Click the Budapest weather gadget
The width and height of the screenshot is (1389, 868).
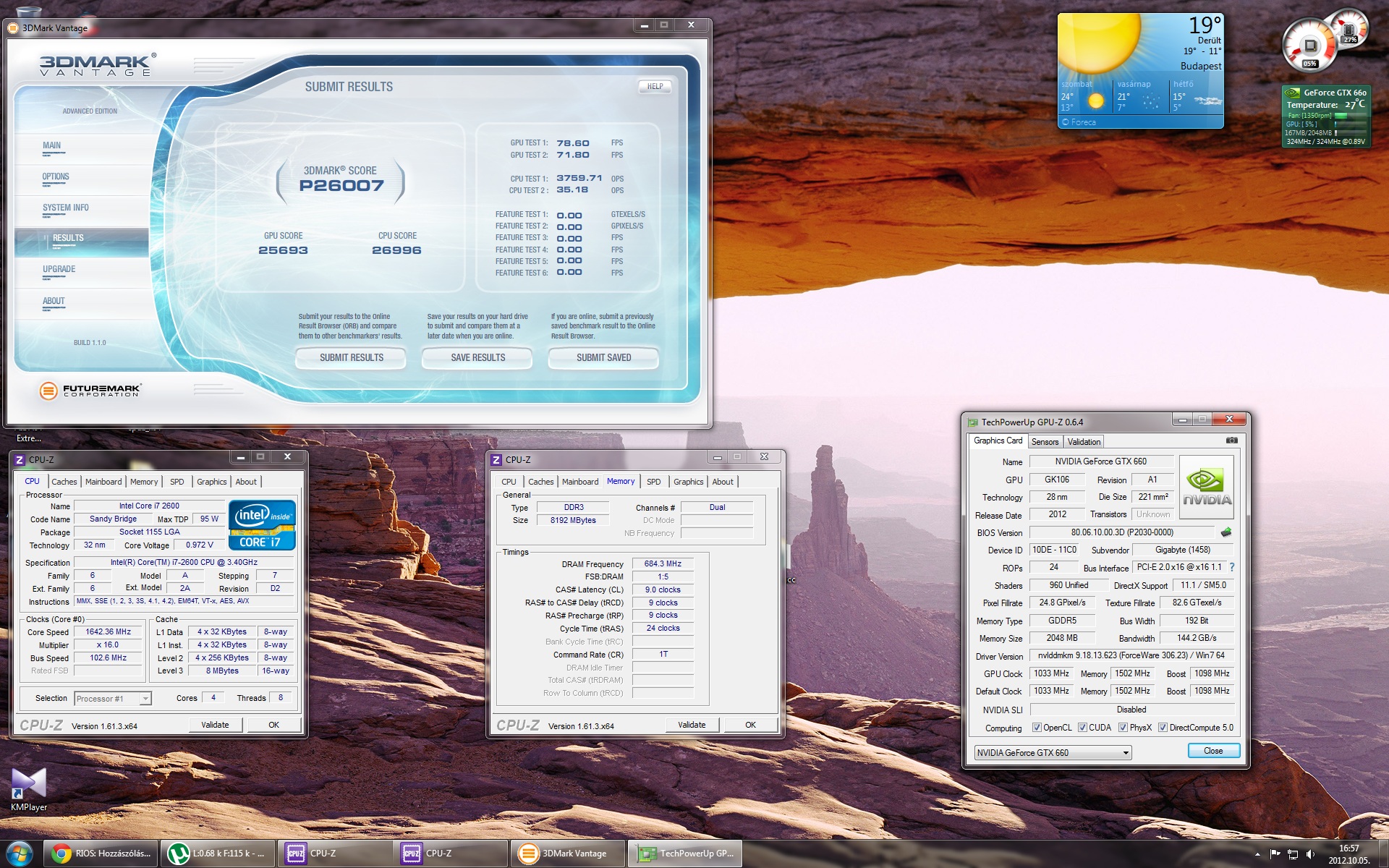(1140, 71)
